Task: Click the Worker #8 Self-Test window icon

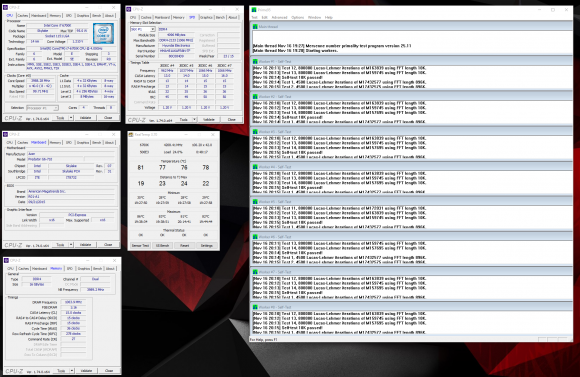Action: click(255, 307)
